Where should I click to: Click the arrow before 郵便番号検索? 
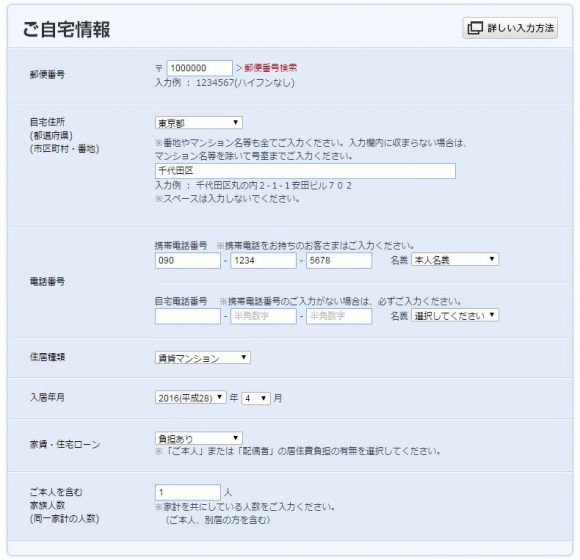click(239, 68)
